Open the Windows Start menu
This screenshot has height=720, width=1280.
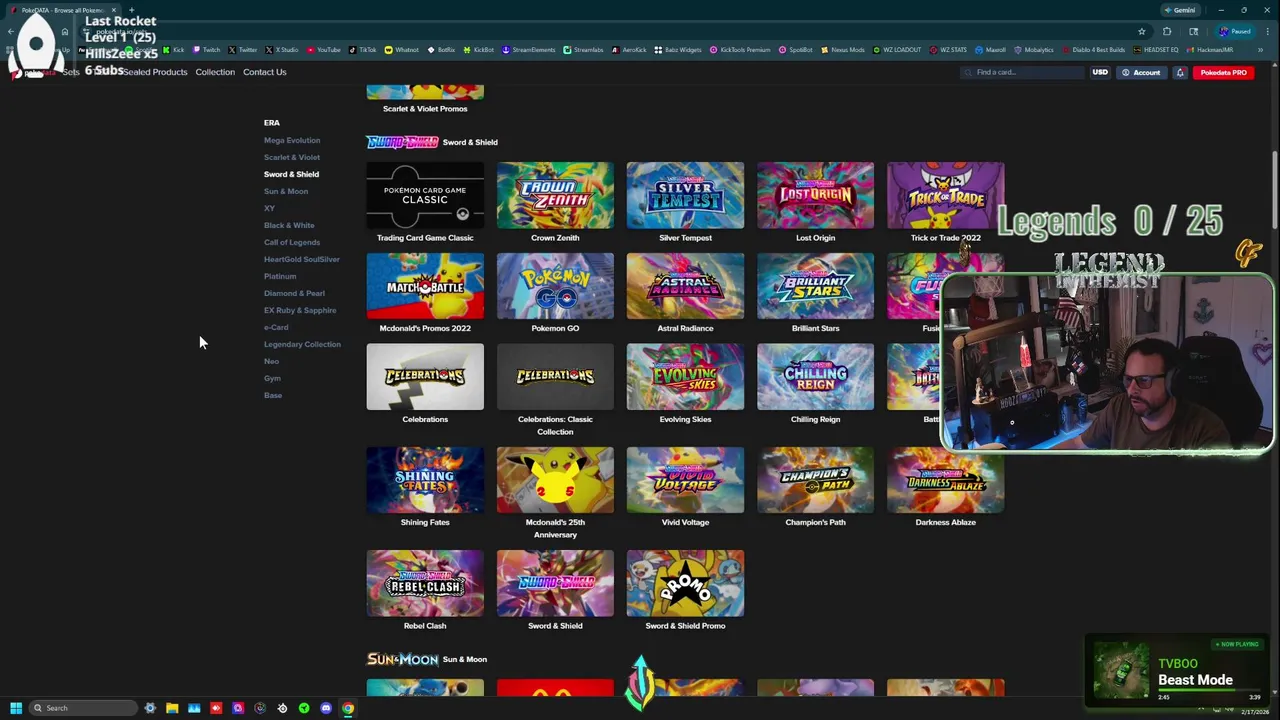pyautogui.click(x=16, y=708)
